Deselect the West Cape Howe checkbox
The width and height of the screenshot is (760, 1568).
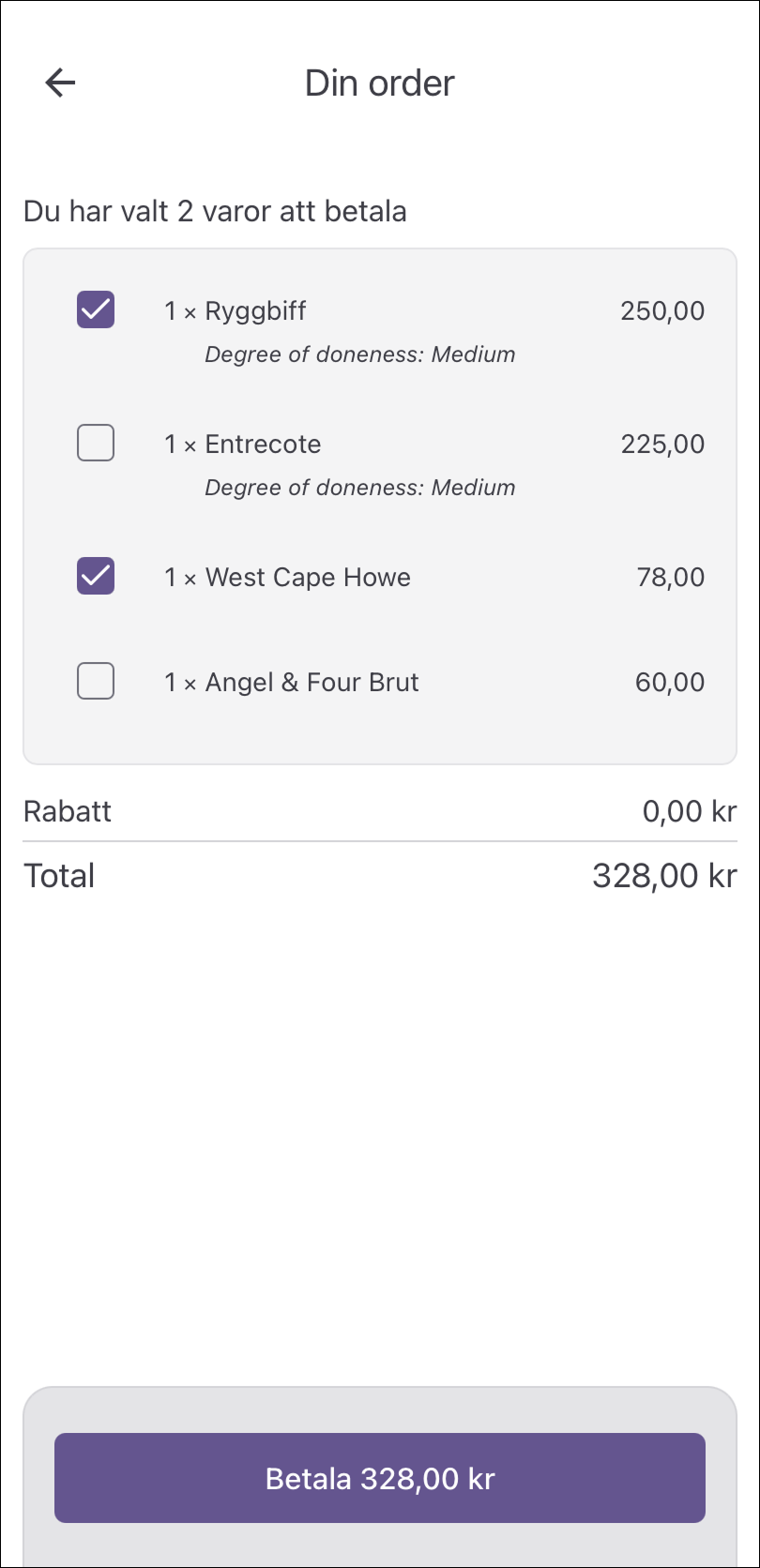coord(96,576)
